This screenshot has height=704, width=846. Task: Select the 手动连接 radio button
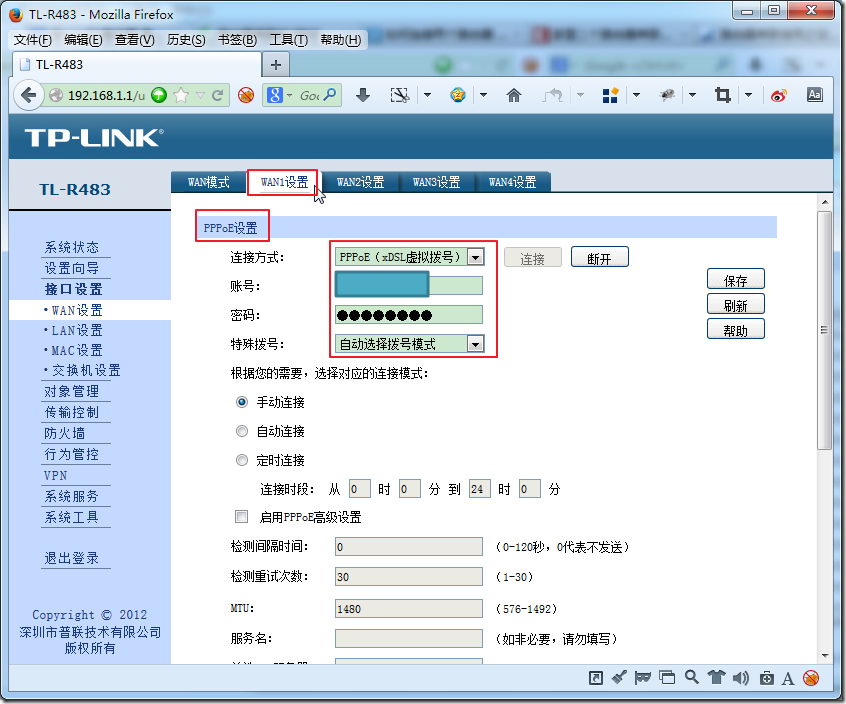242,402
